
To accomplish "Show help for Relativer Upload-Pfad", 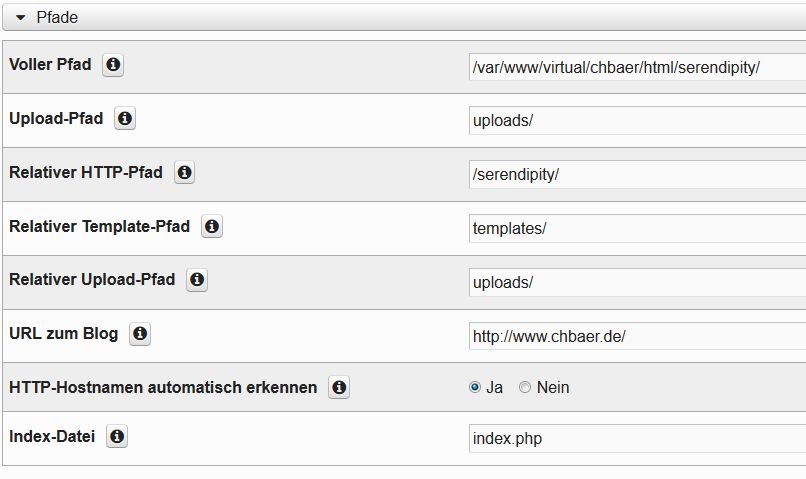I will [197, 280].
